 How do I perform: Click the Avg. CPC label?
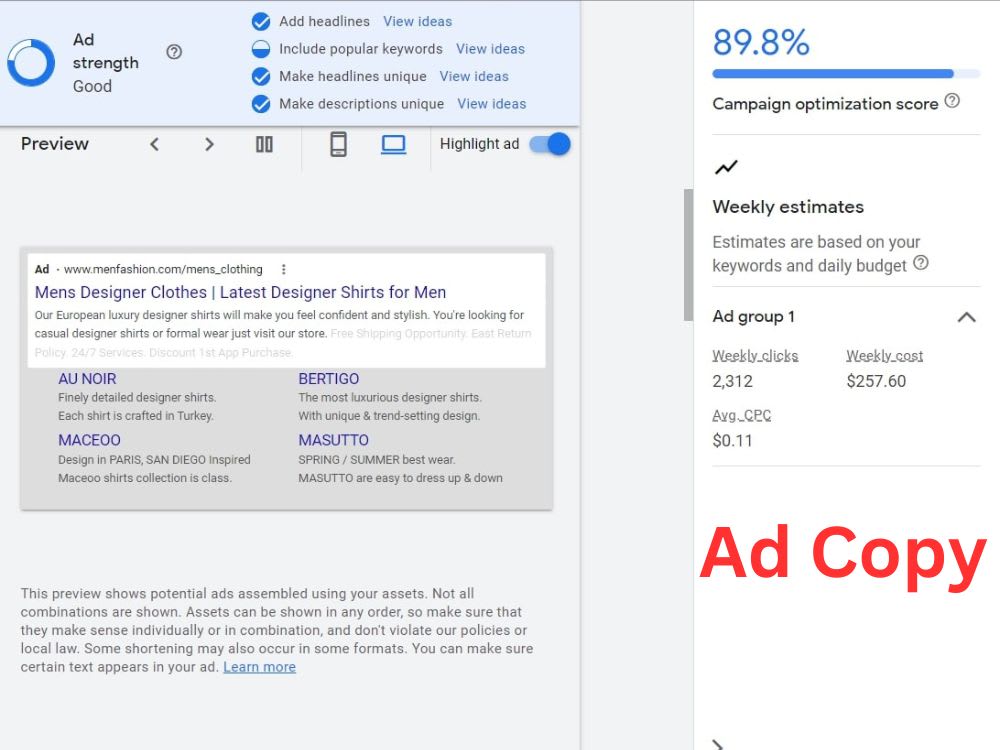point(742,416)
